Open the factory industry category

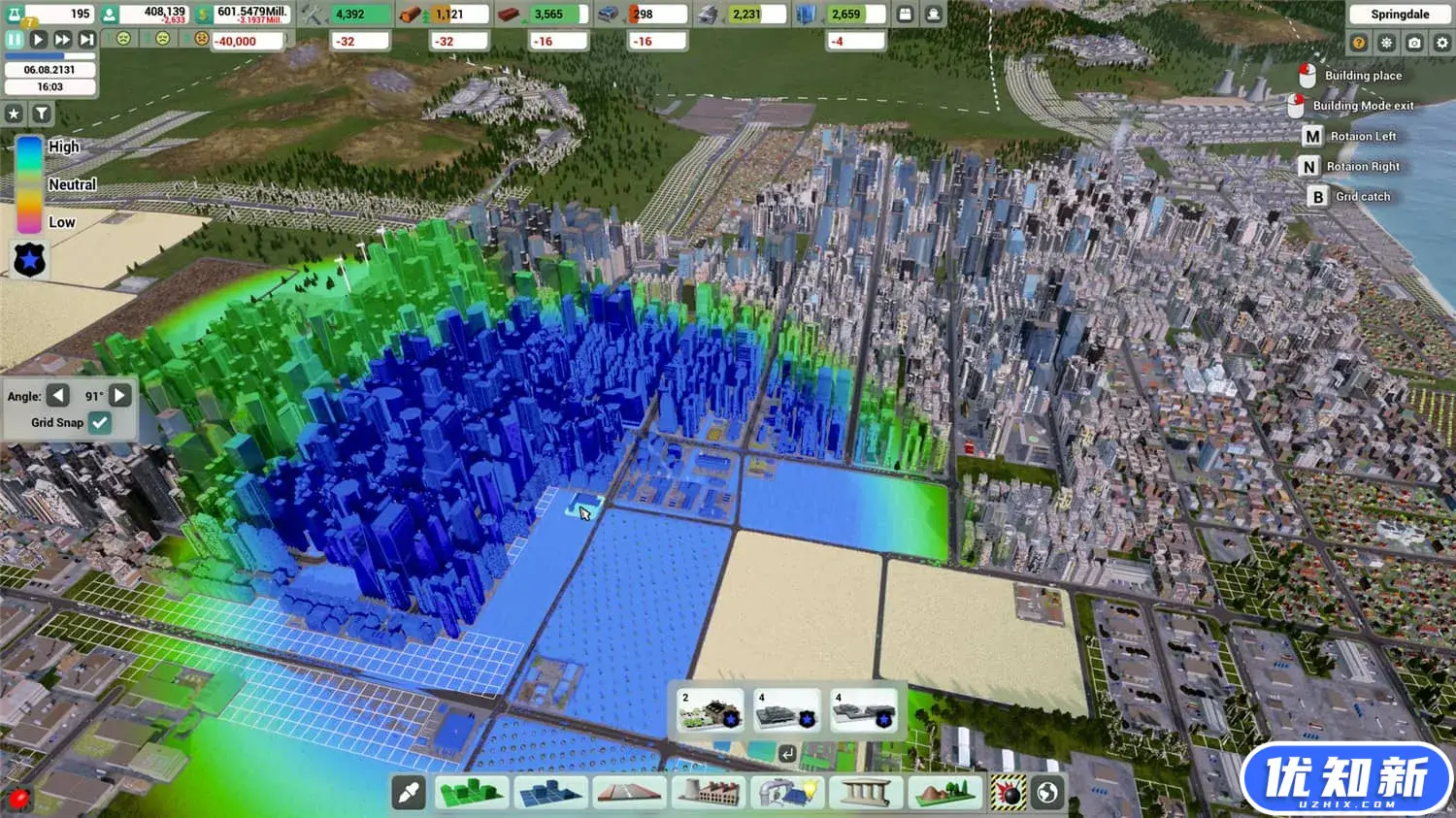click(x=708, y=793)
